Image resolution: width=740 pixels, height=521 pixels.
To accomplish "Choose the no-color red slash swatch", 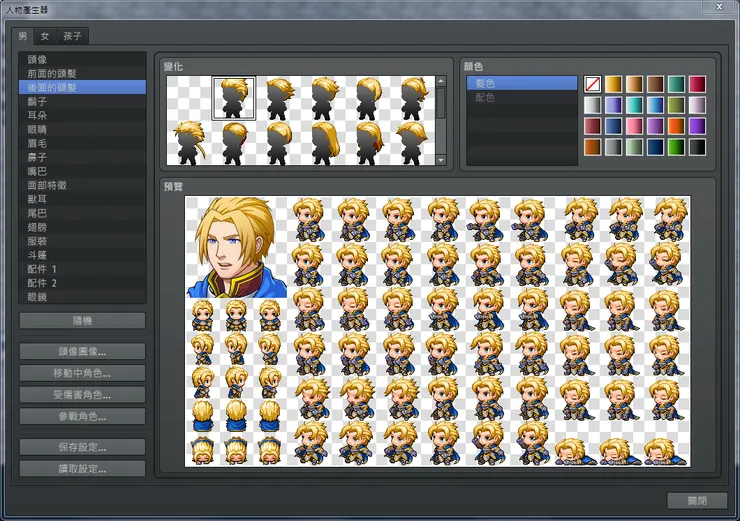I will (x=593, y=84).
